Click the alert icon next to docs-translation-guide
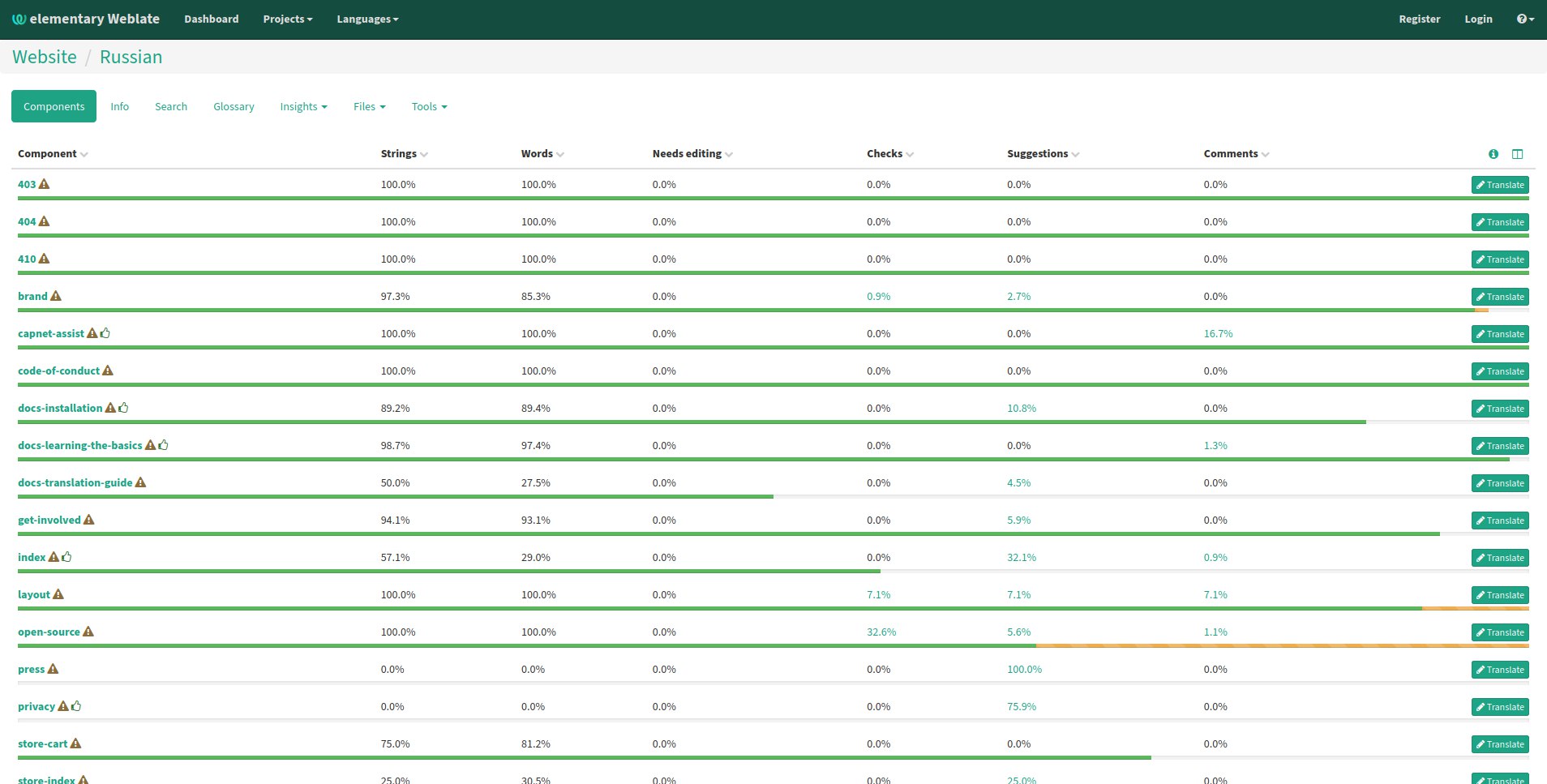Screen dimensions: 1547x784 click(140, 482)
